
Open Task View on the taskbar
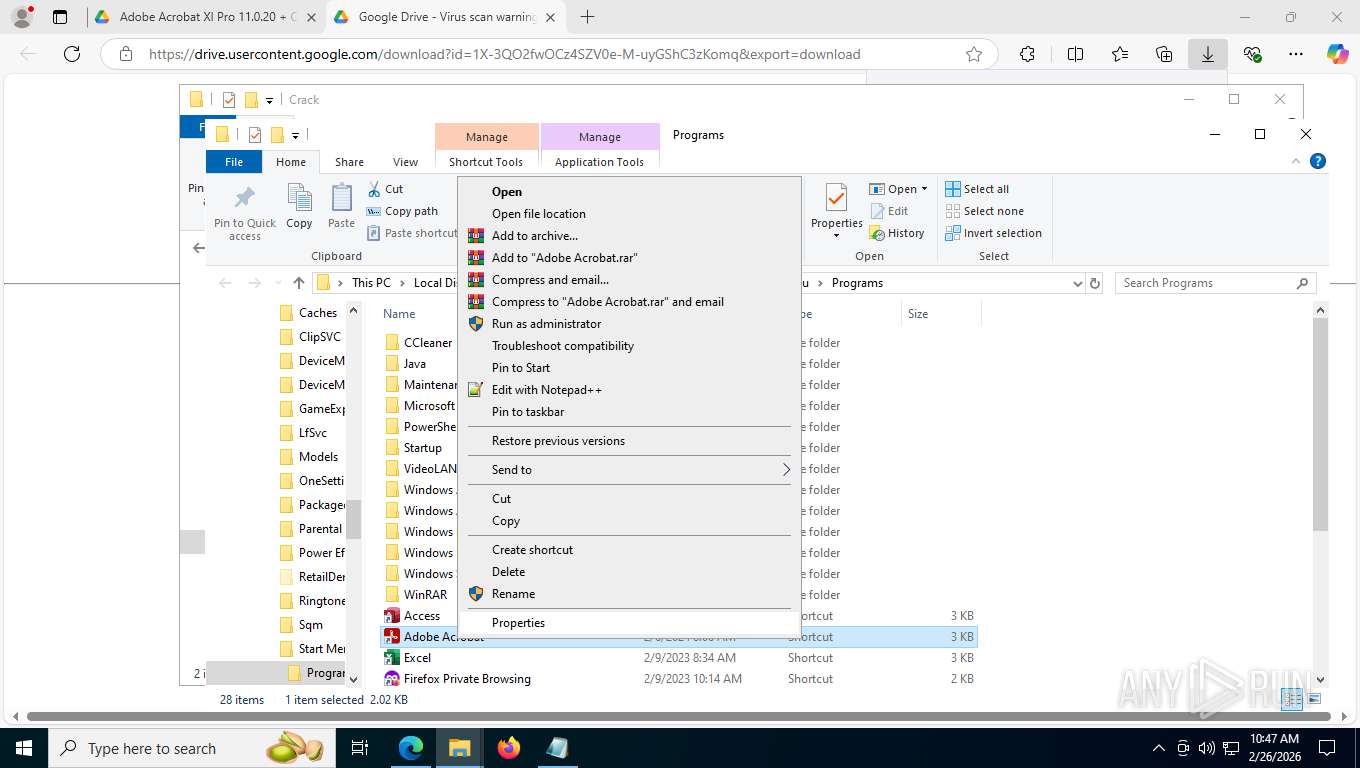[x=361, y=747]
